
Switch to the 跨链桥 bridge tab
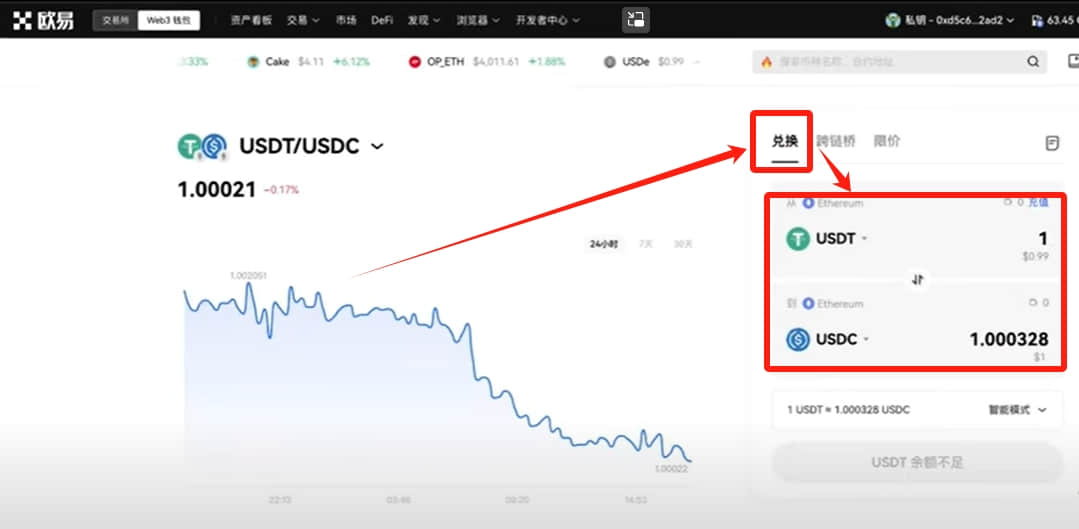(835, 142)
